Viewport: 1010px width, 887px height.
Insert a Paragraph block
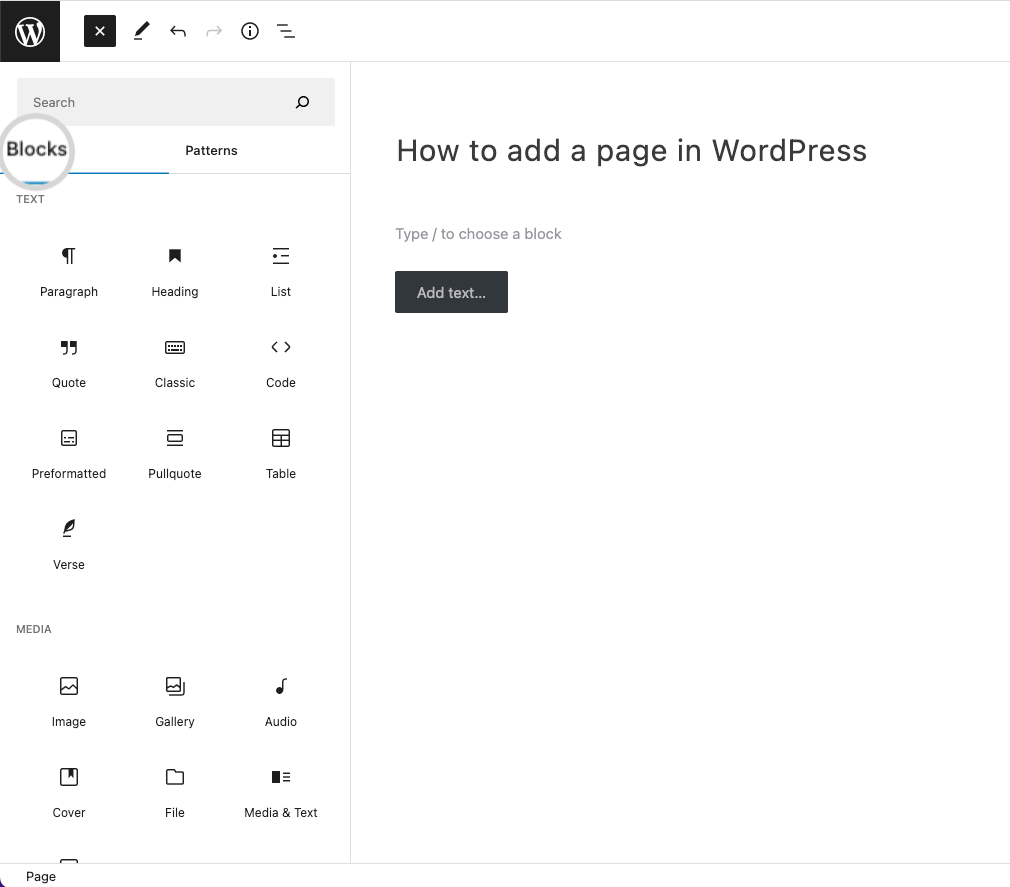(x=69, y=272)
